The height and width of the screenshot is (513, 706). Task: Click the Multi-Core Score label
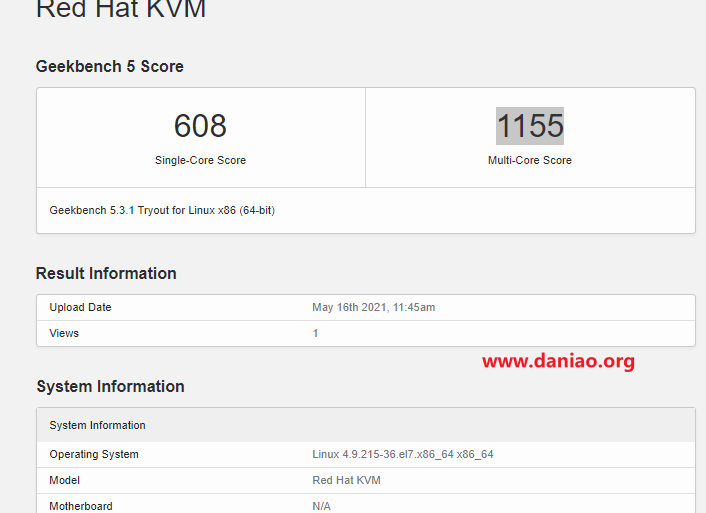tap(530, 160)
